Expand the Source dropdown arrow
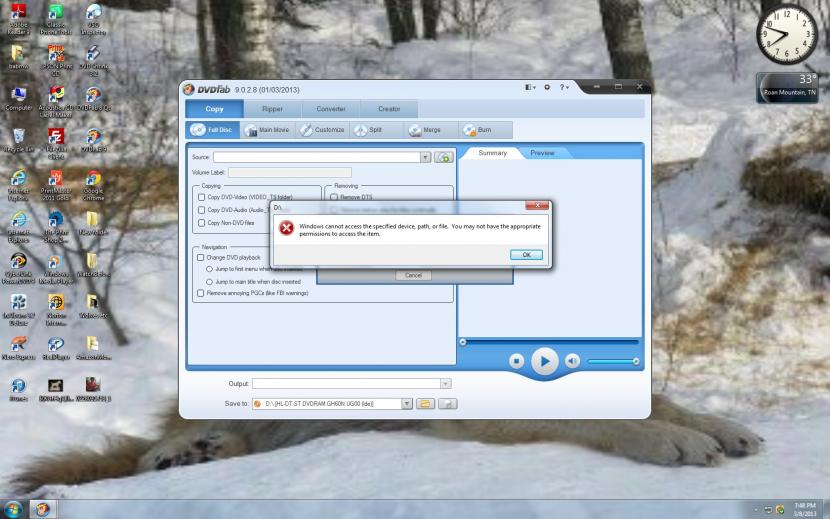 tap(425, 157)
